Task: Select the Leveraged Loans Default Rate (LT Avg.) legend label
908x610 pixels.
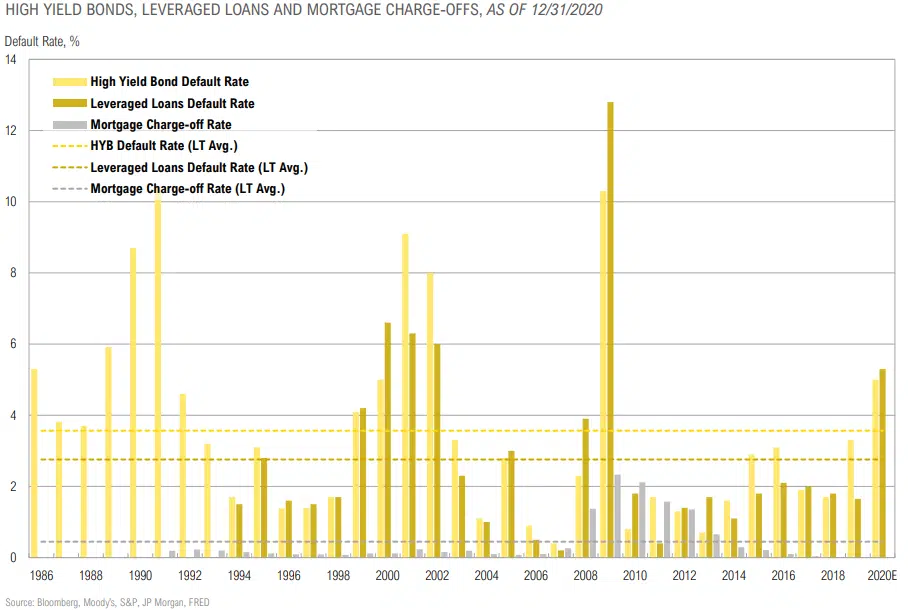Action: click(198, 167)
